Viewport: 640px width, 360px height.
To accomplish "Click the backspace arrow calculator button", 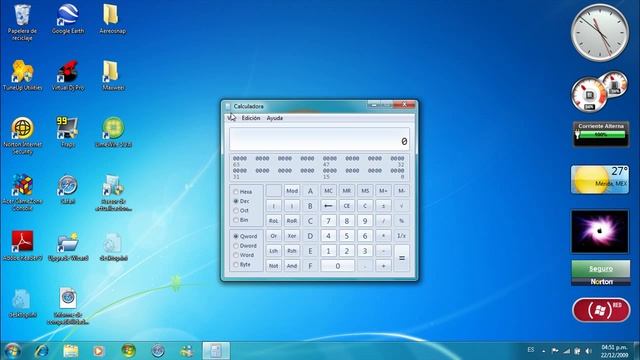I will (x=328, y=206).
